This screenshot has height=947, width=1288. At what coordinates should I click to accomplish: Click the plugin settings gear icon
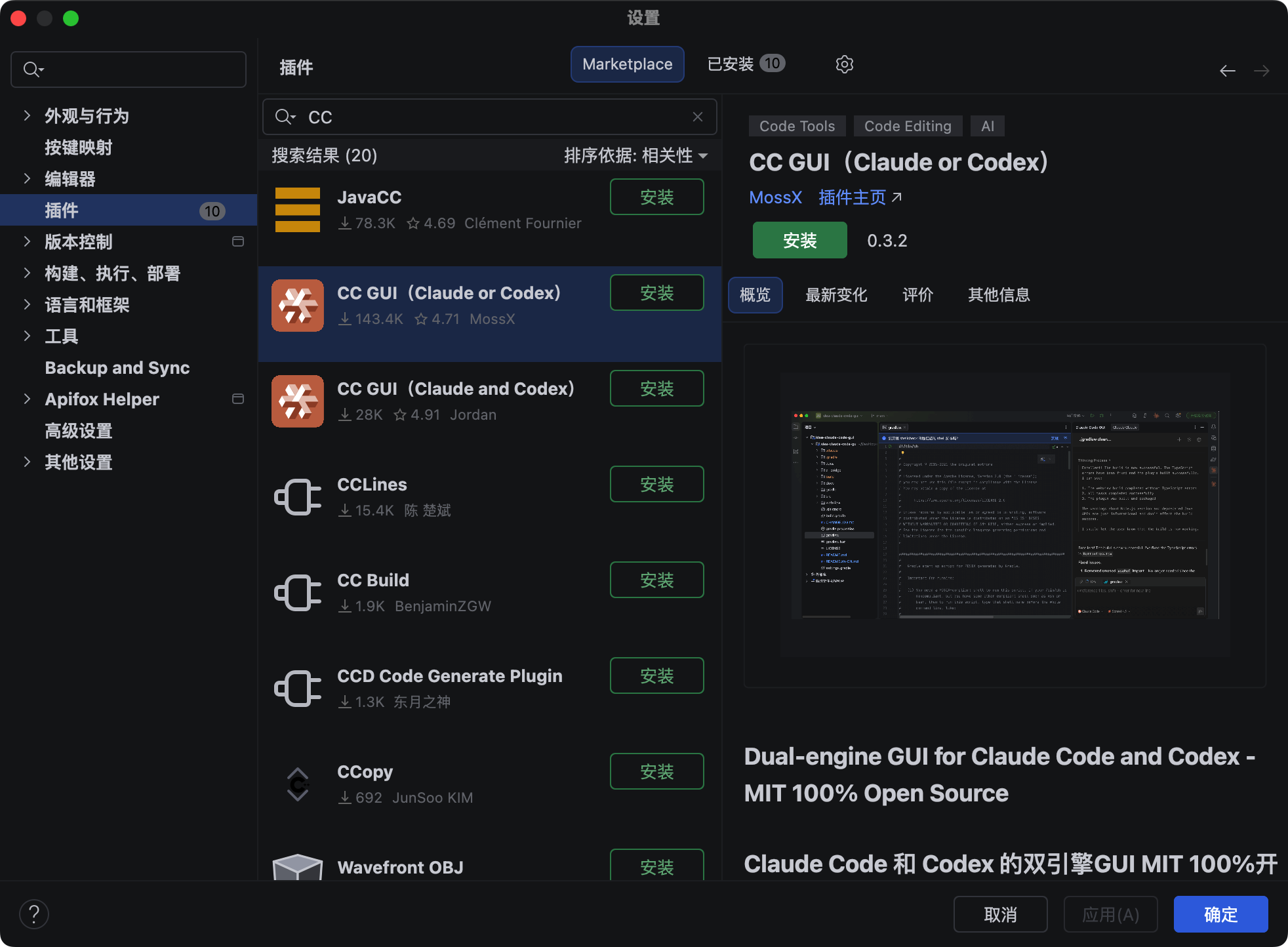point(844,64)
